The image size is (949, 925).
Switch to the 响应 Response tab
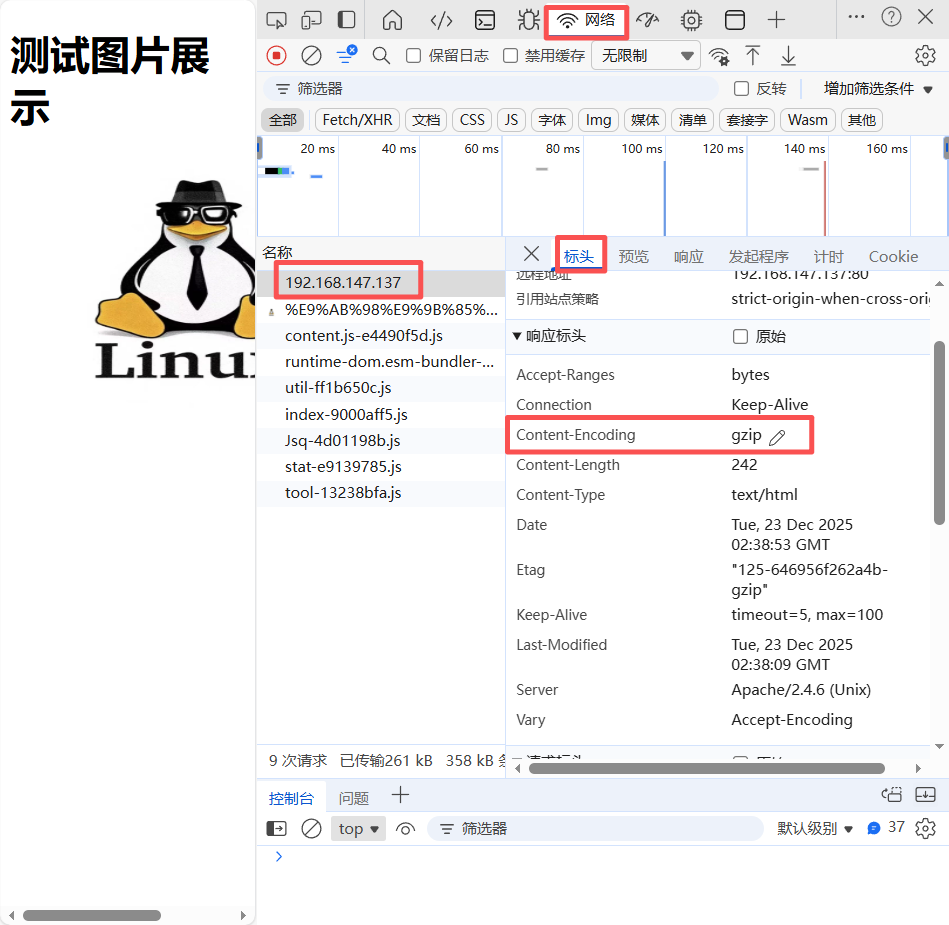(689, 257)
